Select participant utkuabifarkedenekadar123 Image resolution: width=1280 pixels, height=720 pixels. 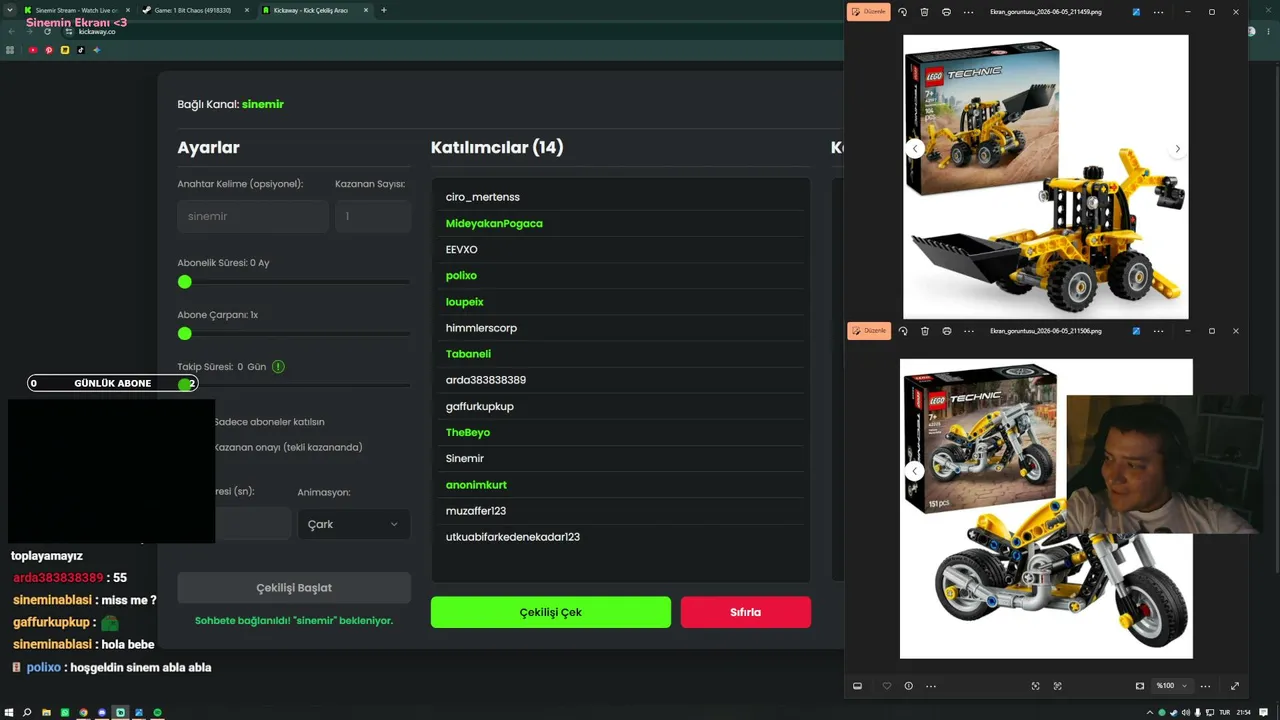(621, 537)
